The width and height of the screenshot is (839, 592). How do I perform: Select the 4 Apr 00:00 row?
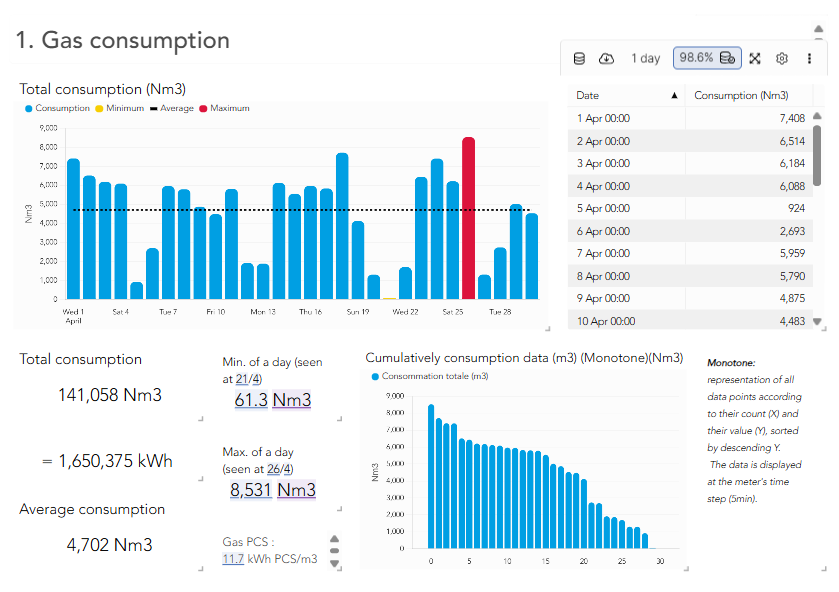click(690, 186)
